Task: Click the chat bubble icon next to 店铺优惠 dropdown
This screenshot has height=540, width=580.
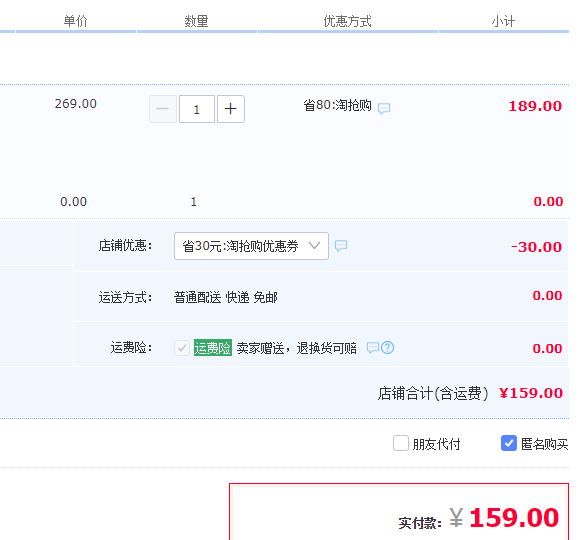Action: tap(341, 246)
